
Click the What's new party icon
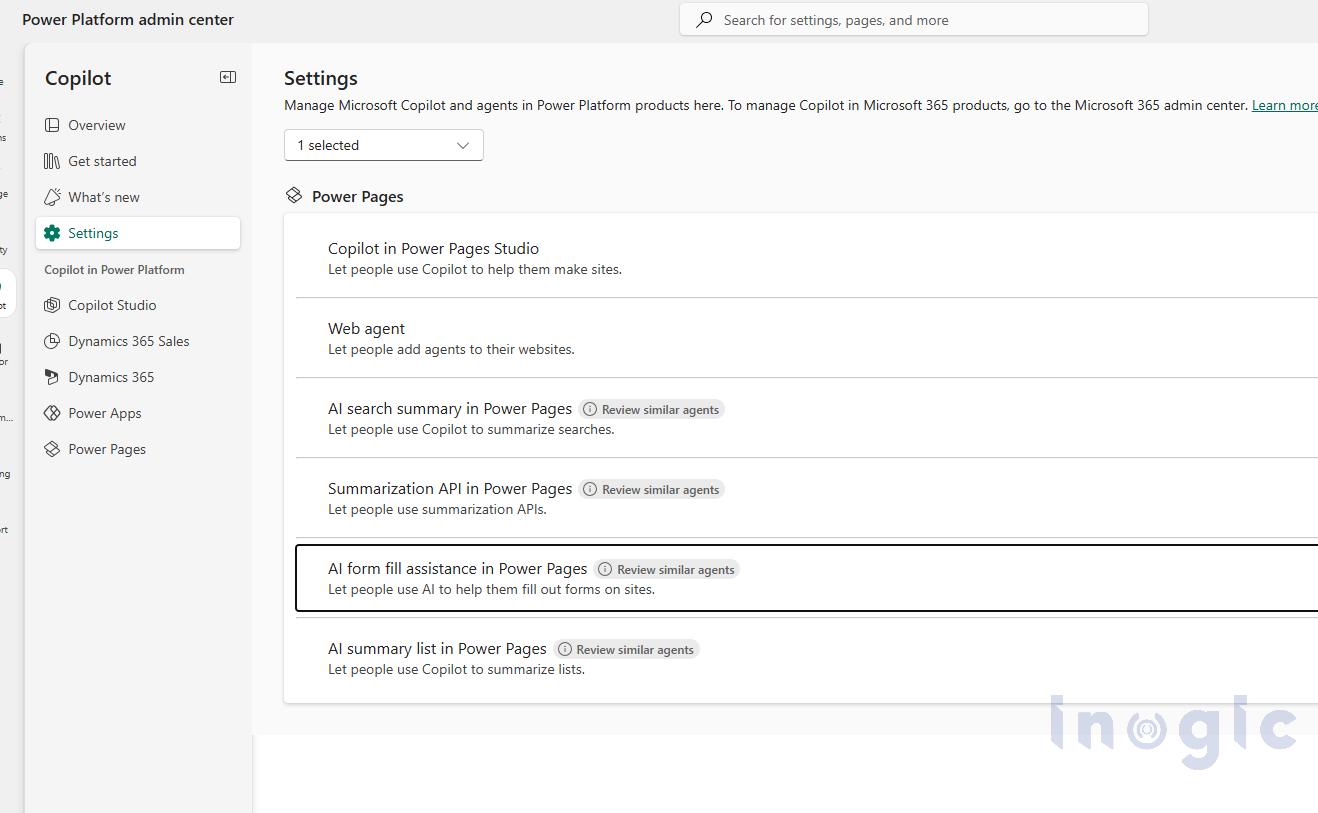point(52,197)
